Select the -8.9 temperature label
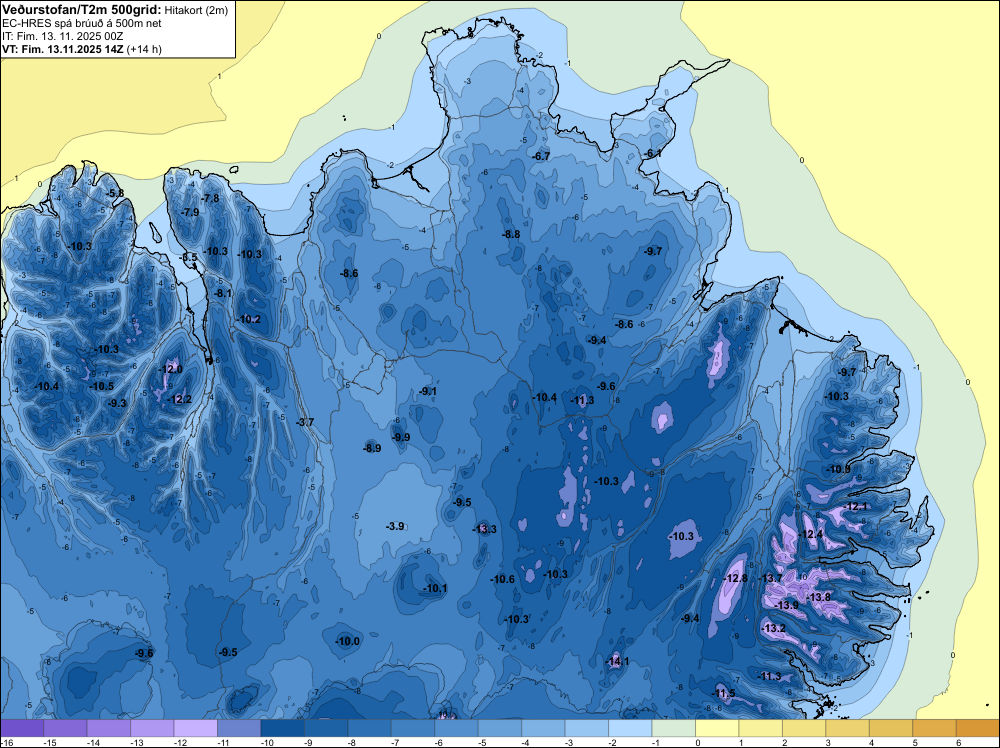This screenshot has height=748, width=1000. coord(372,449)
